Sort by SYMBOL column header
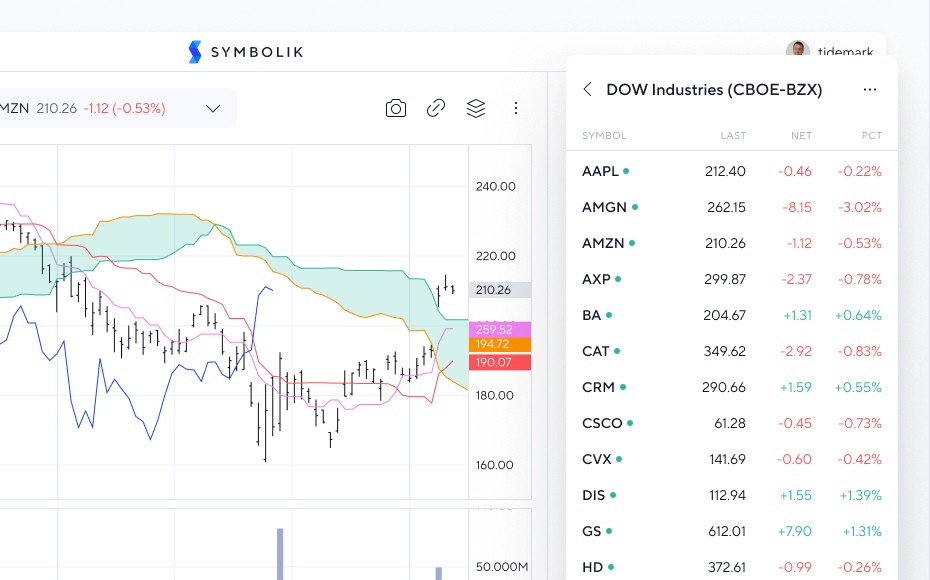The width and height of the screenshot is (930, 580). click(604, 136)
